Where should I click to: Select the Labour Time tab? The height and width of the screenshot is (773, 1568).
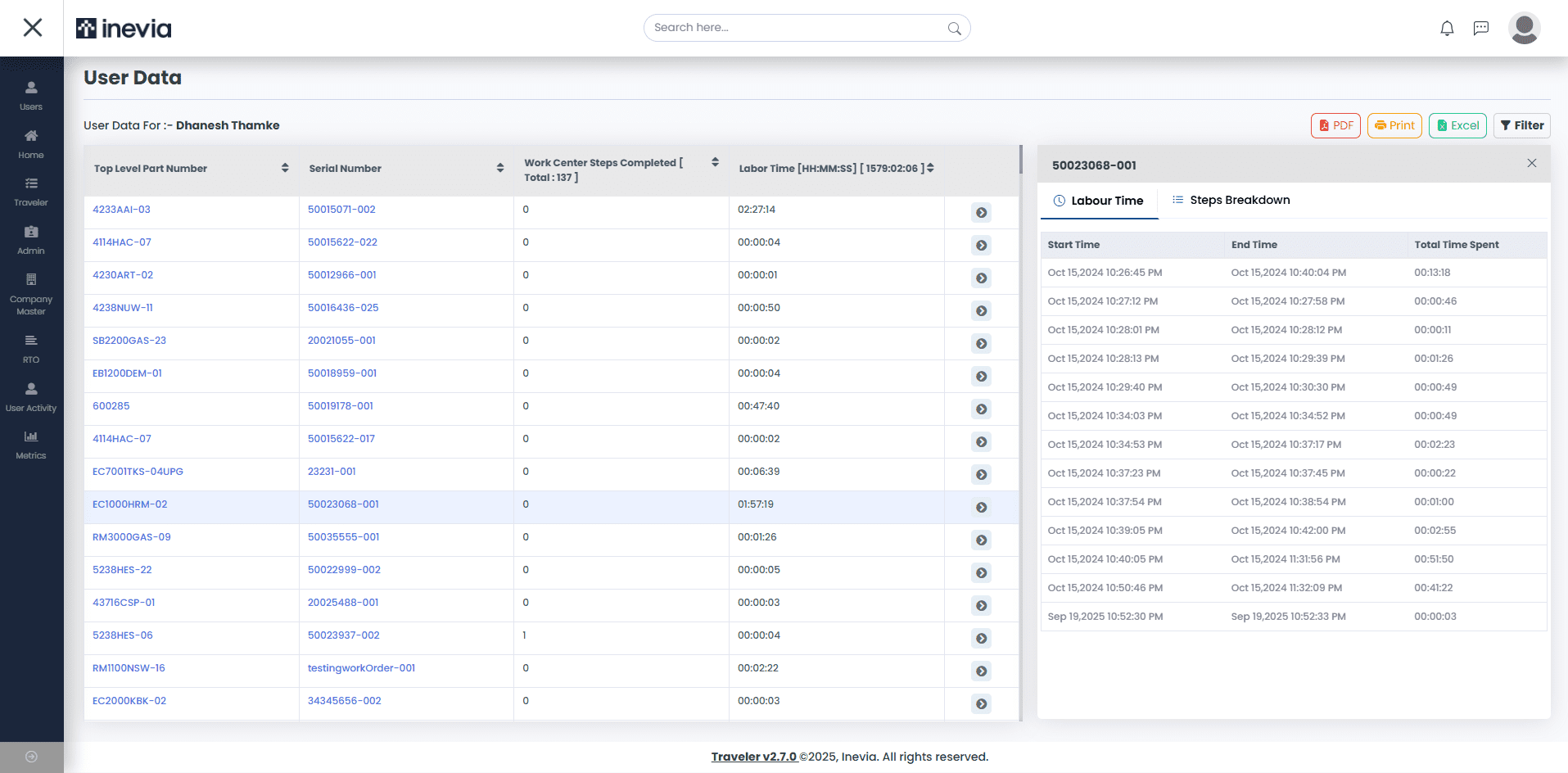1099,200
